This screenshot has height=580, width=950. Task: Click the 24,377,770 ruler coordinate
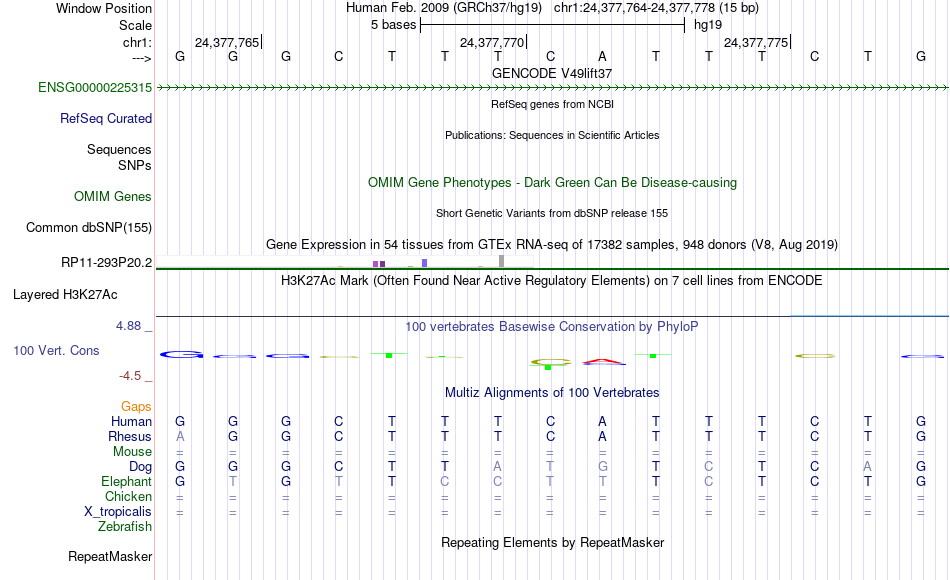click(x=492, y=42)
